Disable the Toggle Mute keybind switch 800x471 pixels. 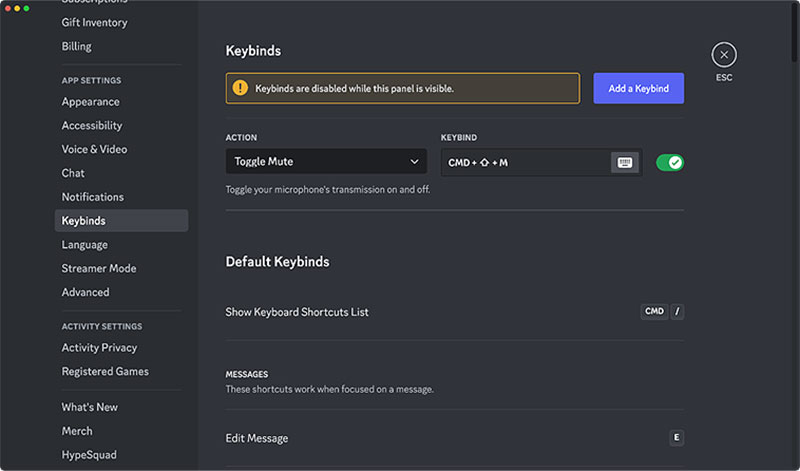tap(669, 162)
